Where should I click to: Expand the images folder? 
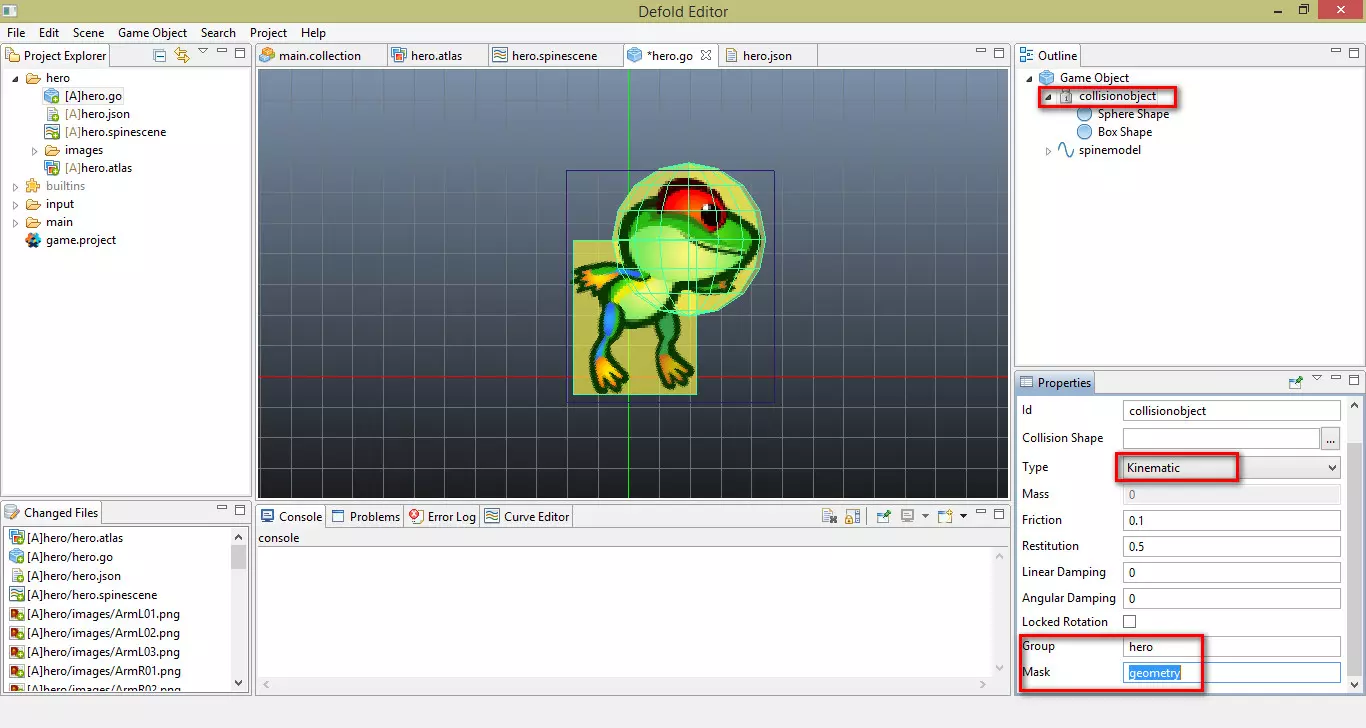point(35,151)
